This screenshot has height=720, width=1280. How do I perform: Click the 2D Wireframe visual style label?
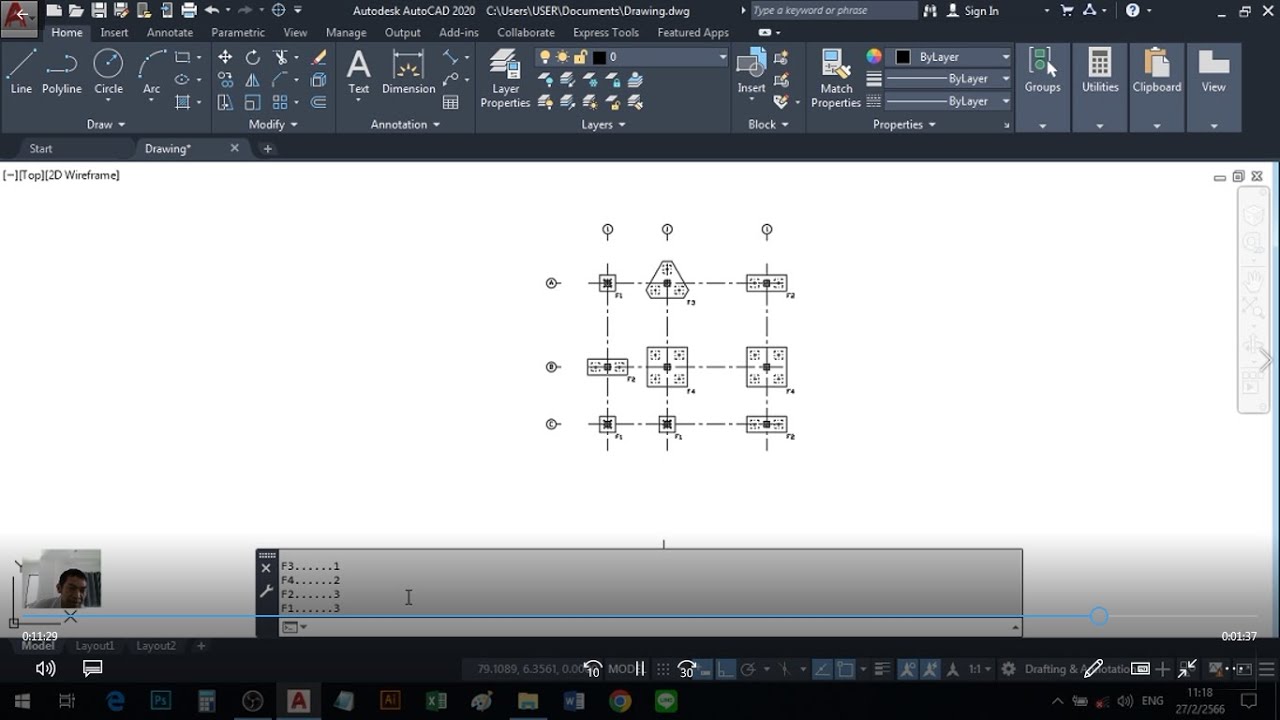click(82, 175)
